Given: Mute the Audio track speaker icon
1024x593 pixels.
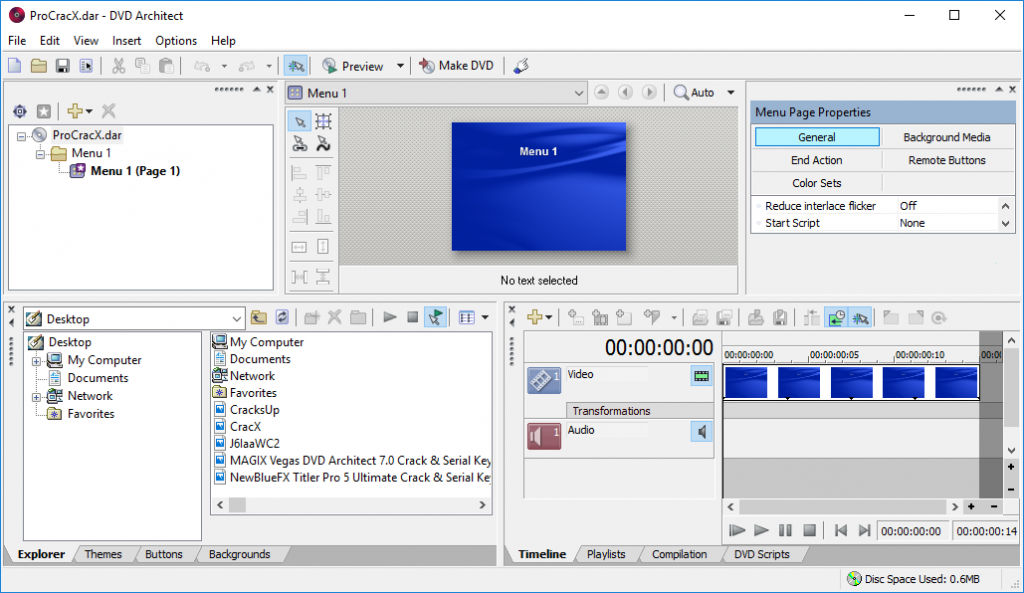Looking at the screenshot, I should point(701,432).
